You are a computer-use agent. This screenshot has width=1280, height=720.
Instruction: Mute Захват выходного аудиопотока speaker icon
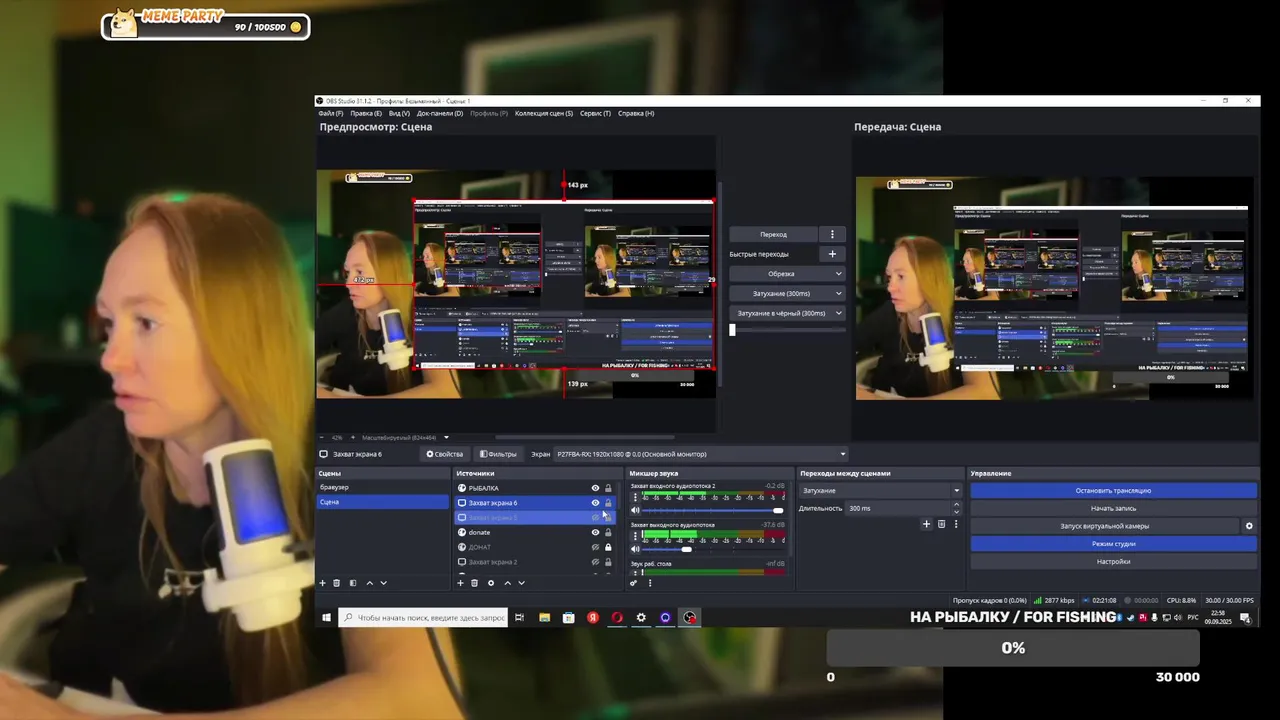click(635, 548)
